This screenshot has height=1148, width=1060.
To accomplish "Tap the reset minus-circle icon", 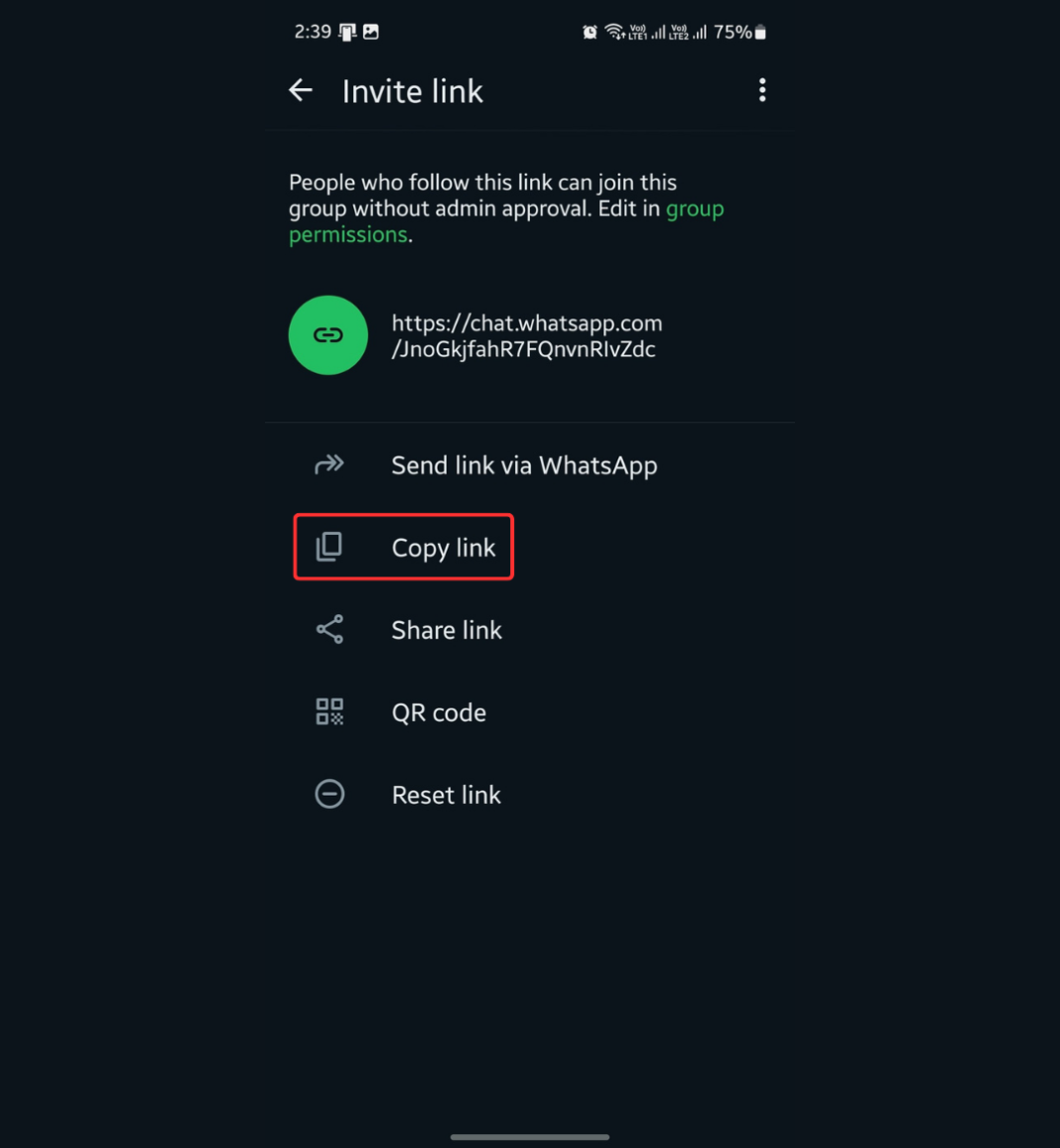I will pos(330,794).
